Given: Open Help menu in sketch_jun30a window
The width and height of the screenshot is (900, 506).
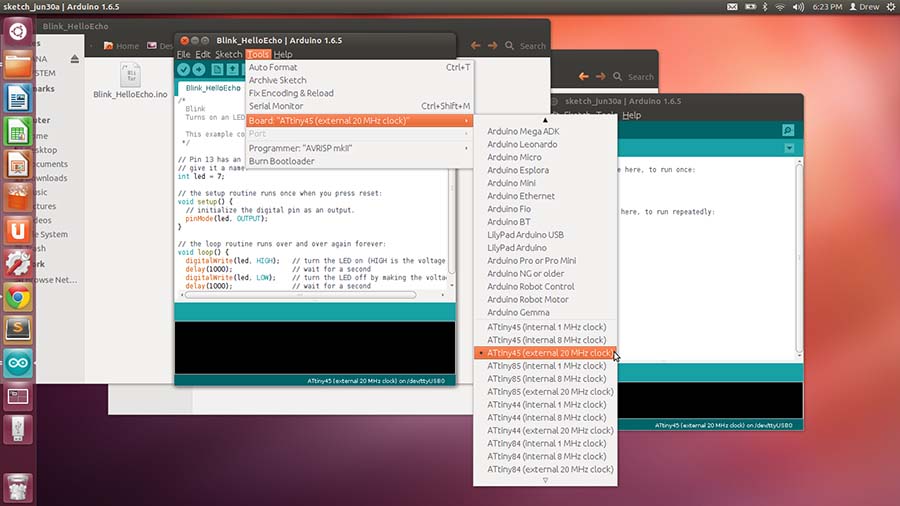Looking at the screenshot, I should tap(631, 115).
